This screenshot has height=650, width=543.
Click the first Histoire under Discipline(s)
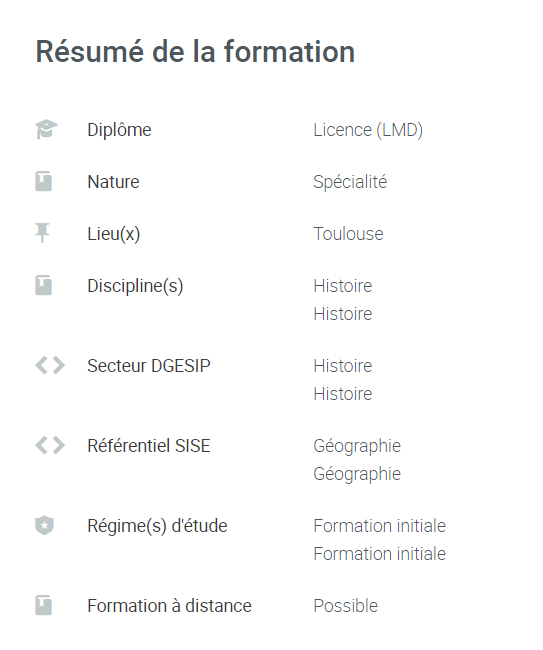(343, 286)
